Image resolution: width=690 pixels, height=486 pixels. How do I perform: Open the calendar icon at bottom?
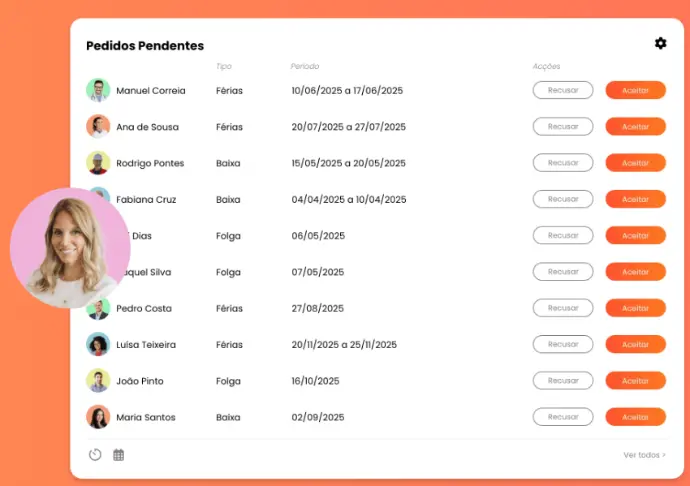coord(118,455)
